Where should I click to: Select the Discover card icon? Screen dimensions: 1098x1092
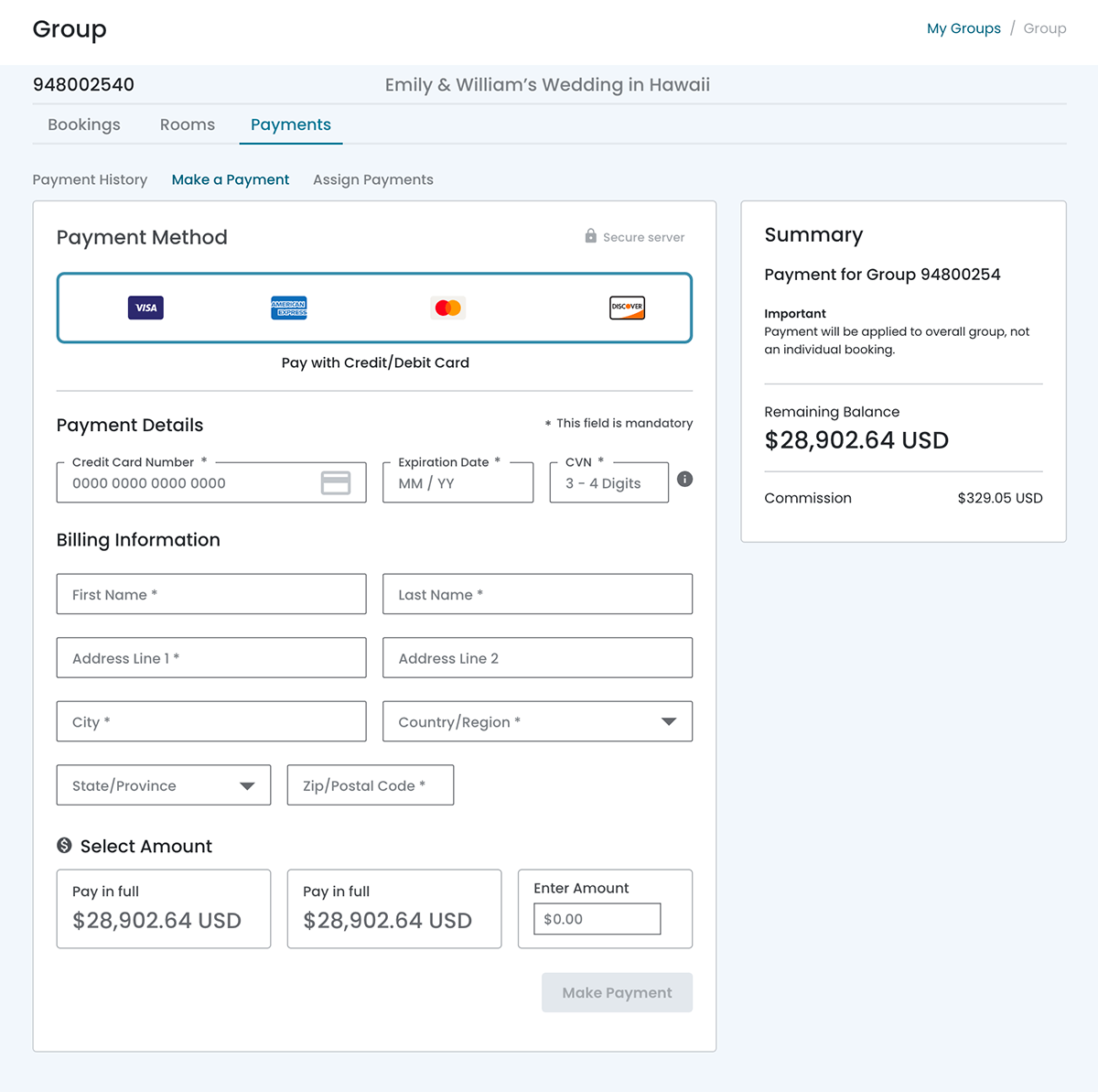coord(627,308)
